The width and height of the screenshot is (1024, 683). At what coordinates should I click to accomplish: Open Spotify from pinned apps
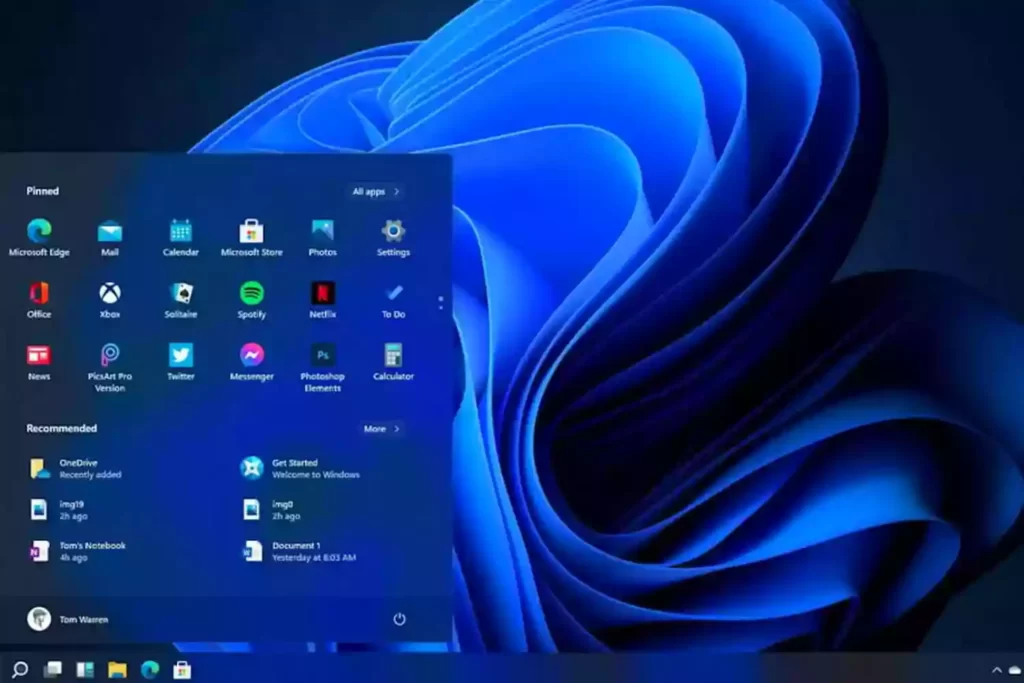pos(251,300)
